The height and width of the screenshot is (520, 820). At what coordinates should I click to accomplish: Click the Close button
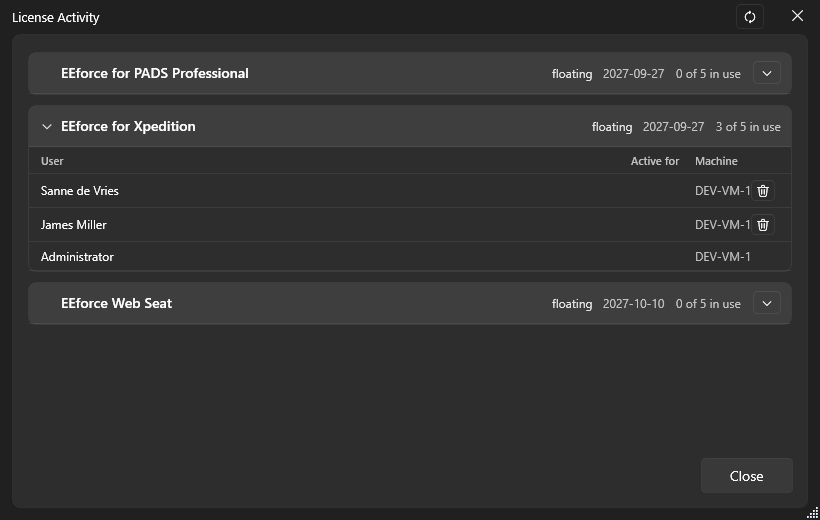coord(746,476)
